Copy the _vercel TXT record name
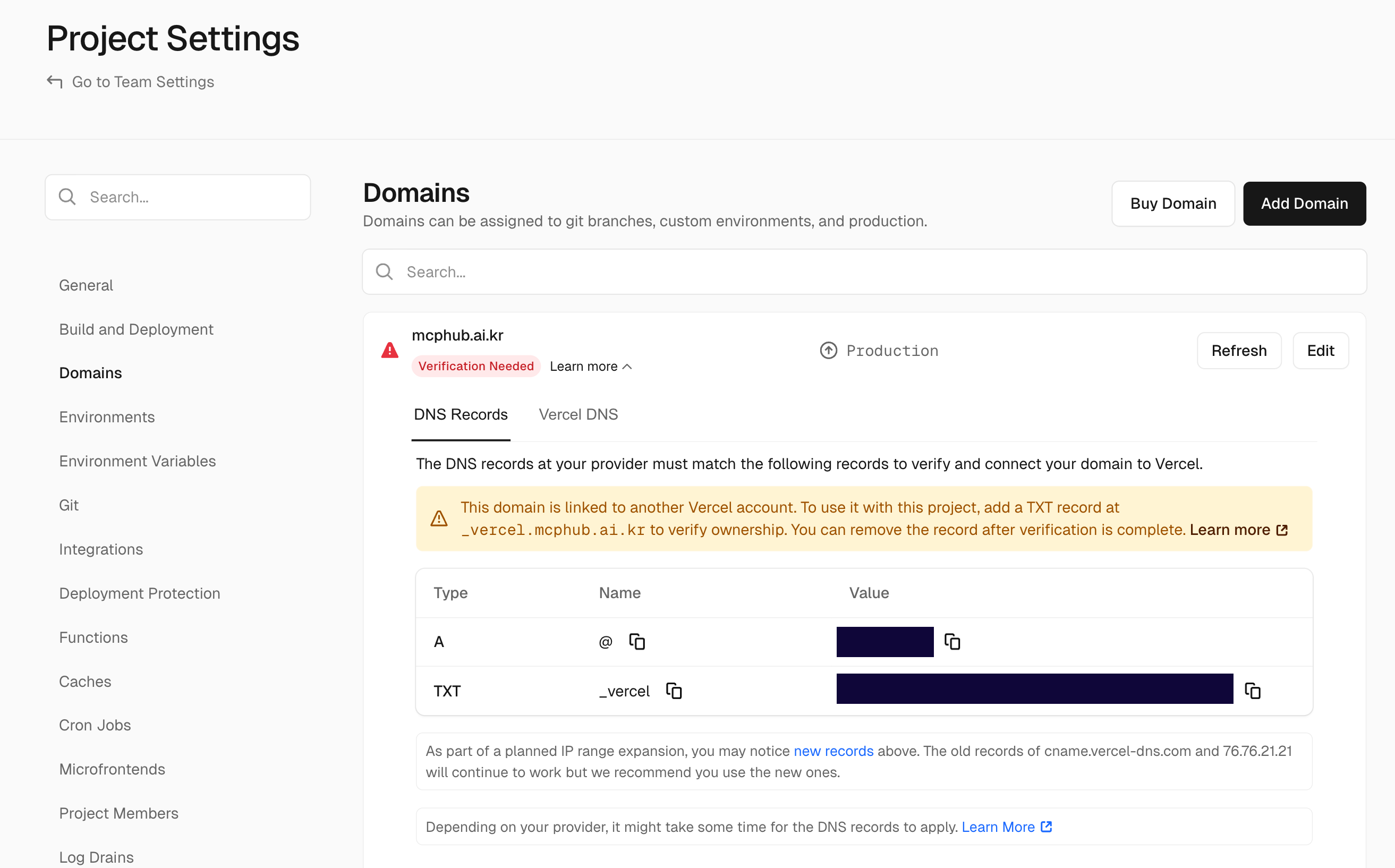Viewport: 1395px width, 868px height. pos(674,691)
